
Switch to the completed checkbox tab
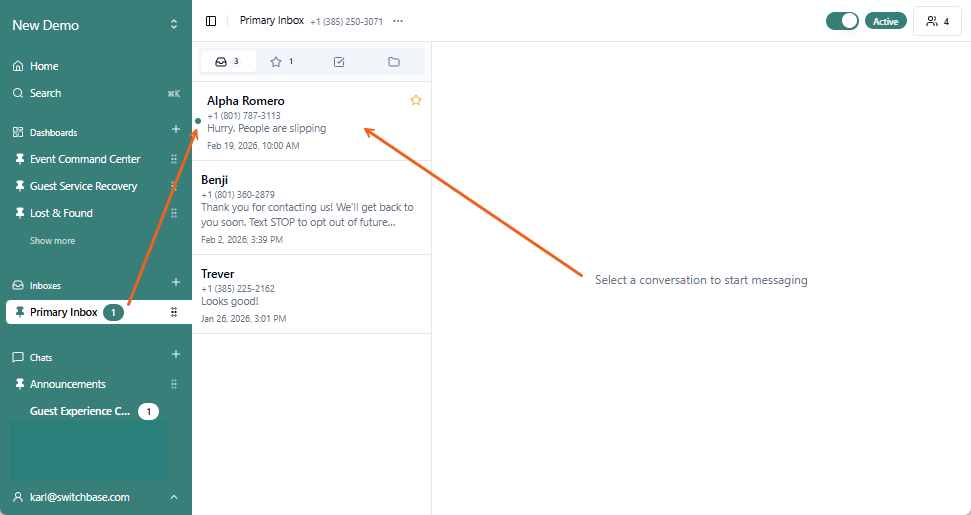click(x=339, y=62)
